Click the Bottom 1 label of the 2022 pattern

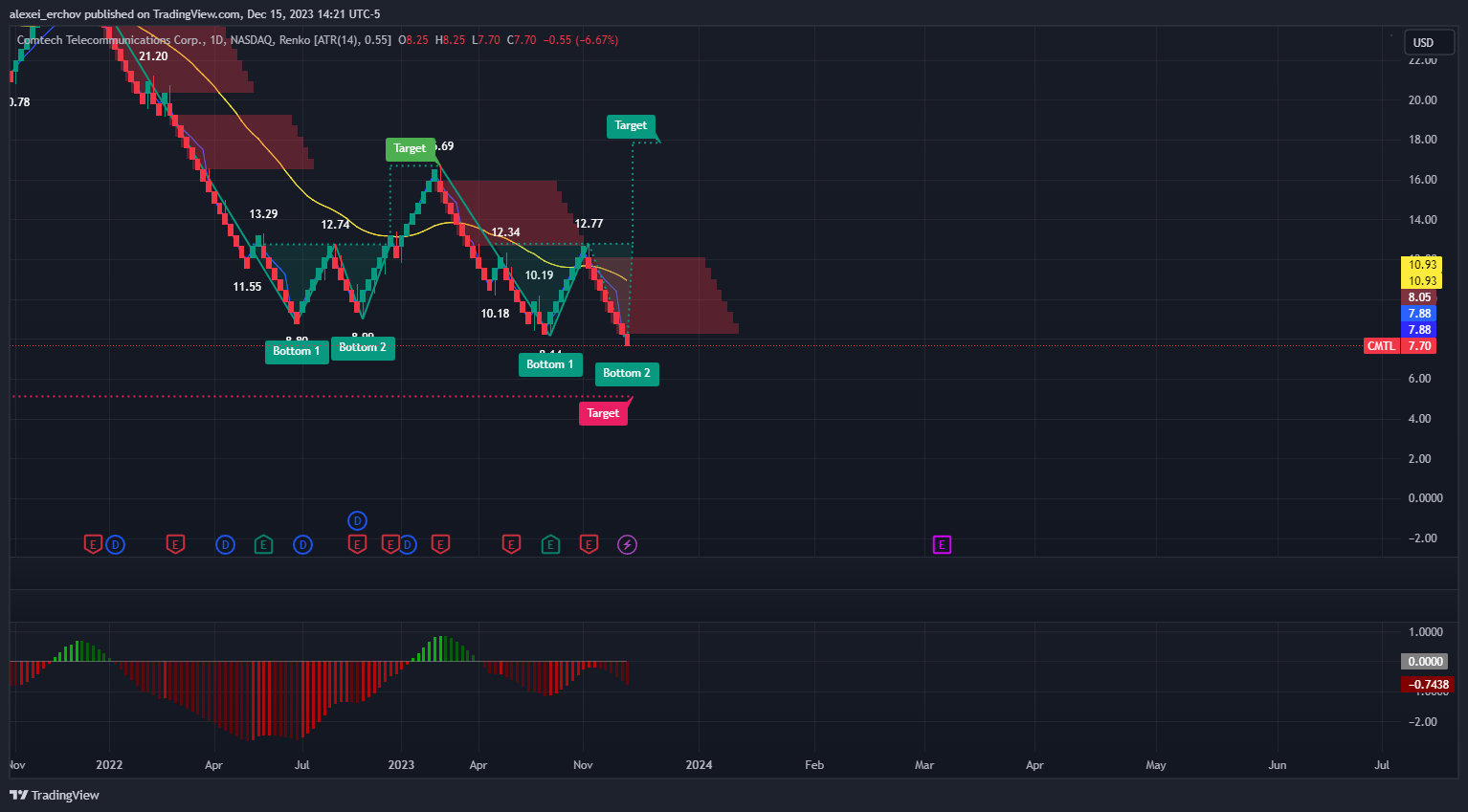click(x=297, y=351)
